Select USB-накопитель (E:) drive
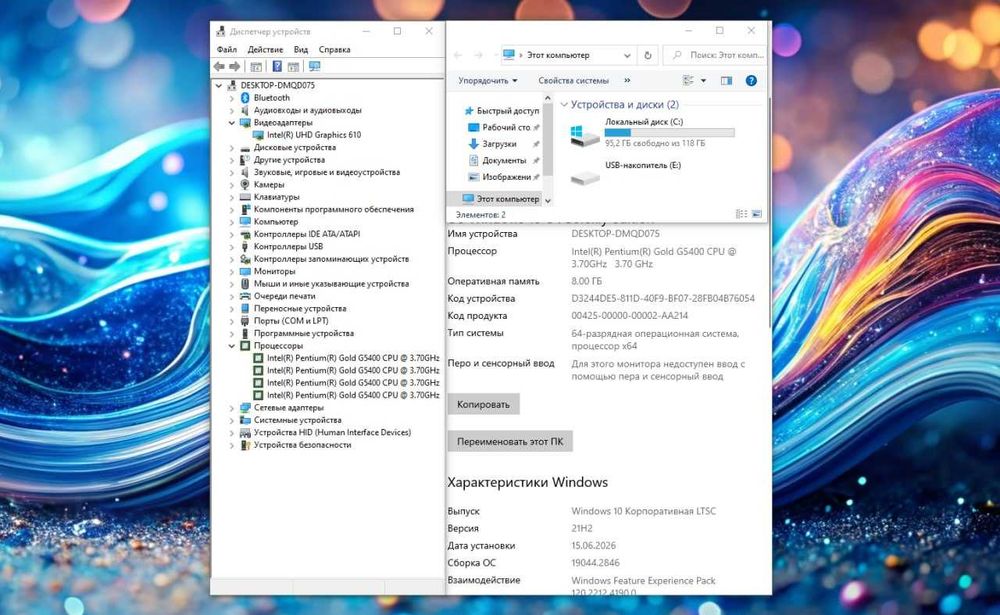Viewport: 1000px width, 615px height. (643, 165)
